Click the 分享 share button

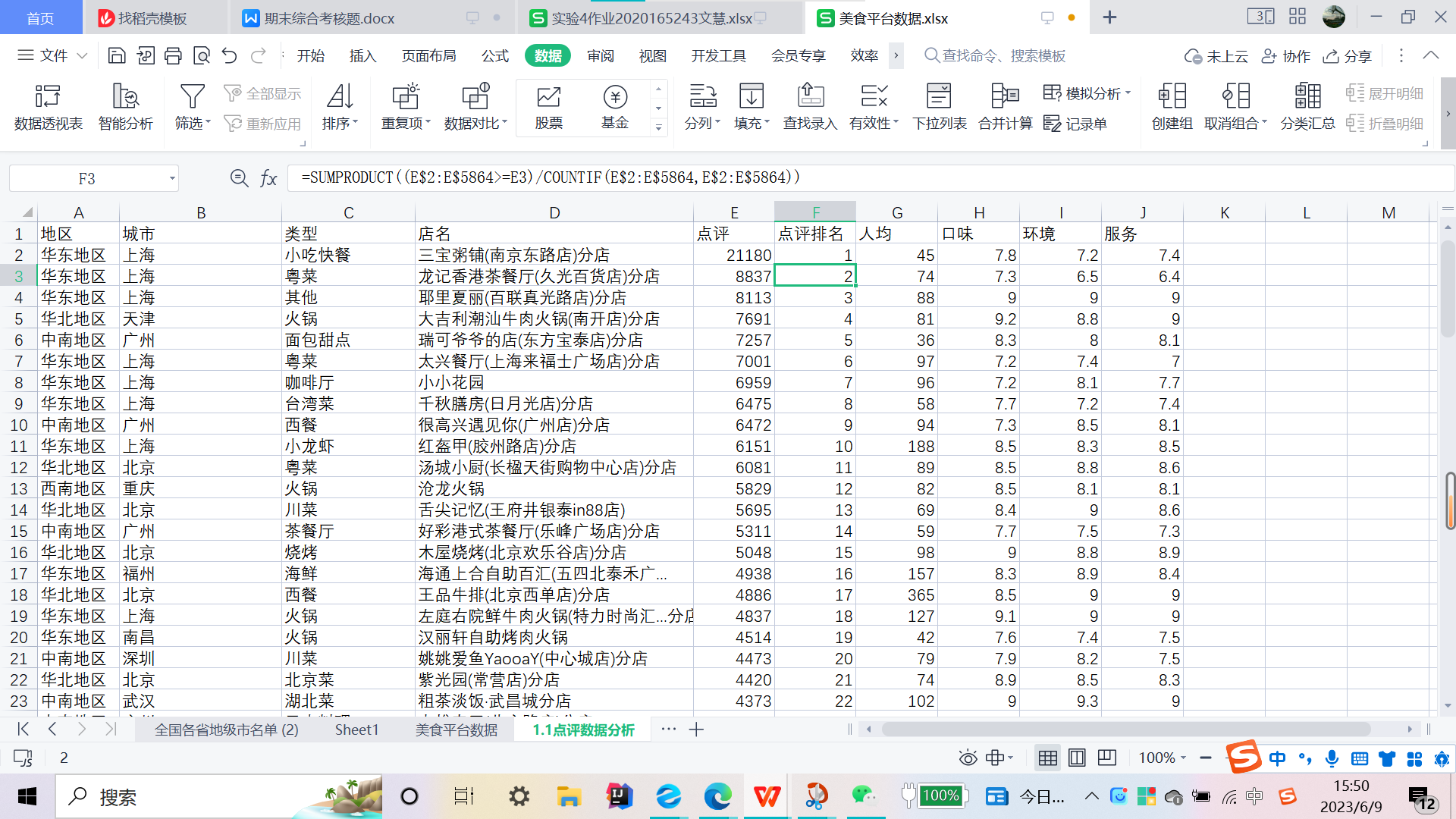(x=1348, y=56)
